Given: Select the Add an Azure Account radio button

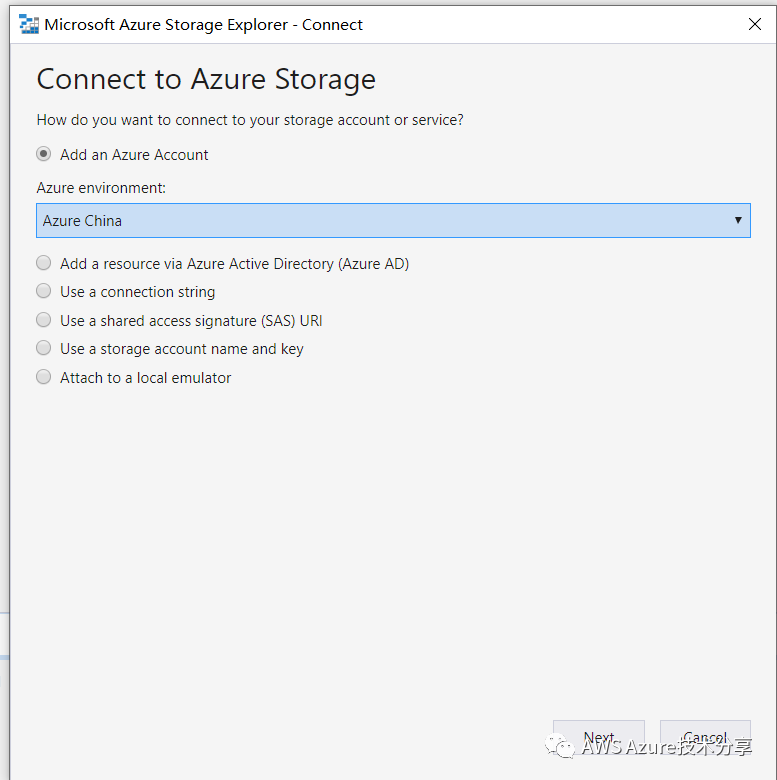Looking at the screenshot, I should pyautogui.click(x=43, y=154).
